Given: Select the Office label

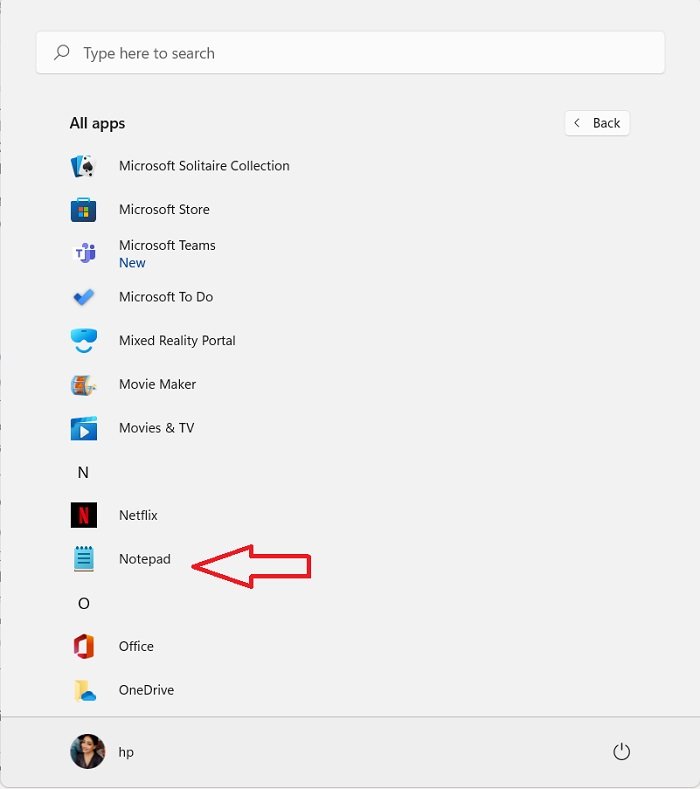Looking at the screenshot, I should [x=136, y=647].
